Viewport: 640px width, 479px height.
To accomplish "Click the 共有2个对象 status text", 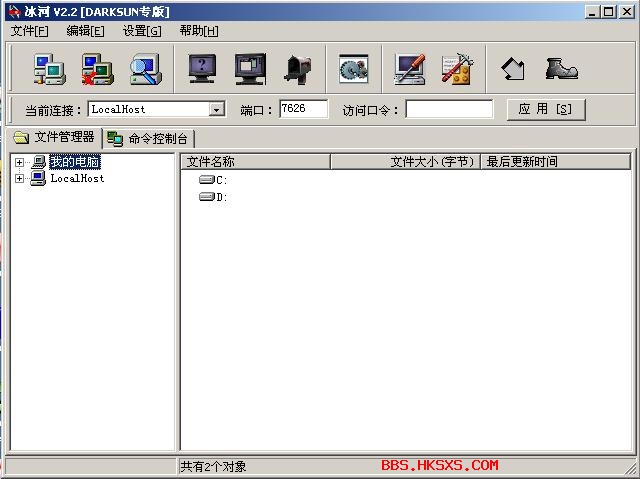I will 213,466.
